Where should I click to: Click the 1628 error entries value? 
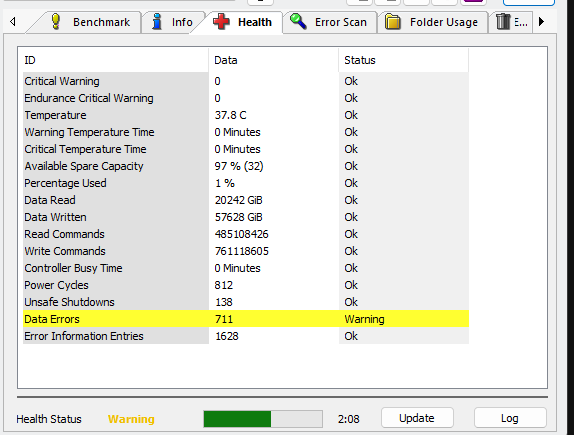coord(227,336)
